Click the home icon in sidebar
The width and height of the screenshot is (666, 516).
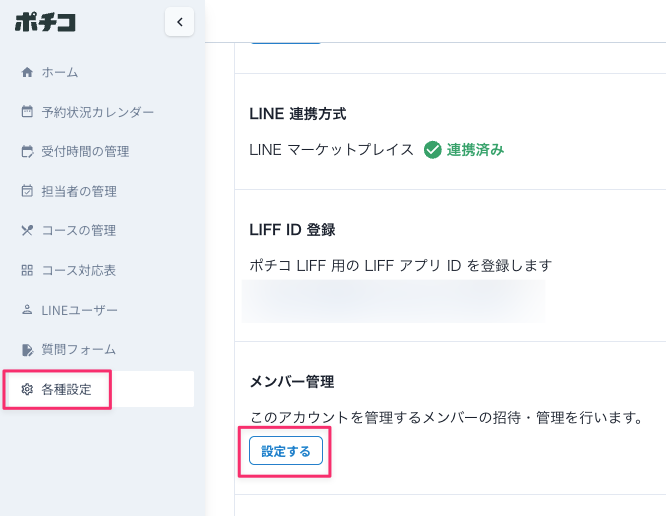click(x=27, y=72)
